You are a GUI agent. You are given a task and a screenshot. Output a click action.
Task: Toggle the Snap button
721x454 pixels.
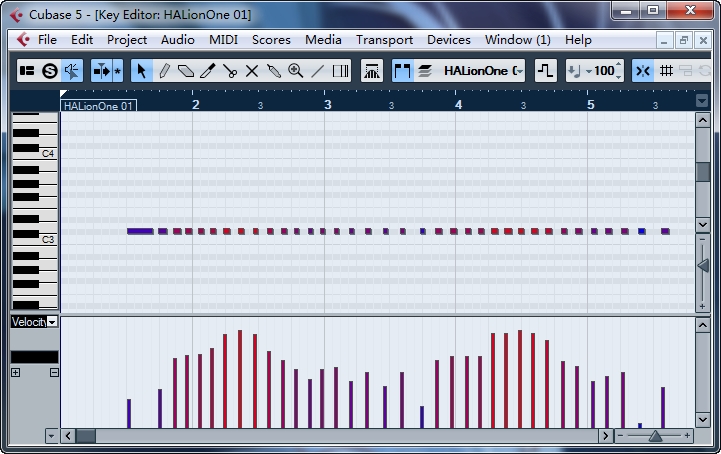point(642,71)
